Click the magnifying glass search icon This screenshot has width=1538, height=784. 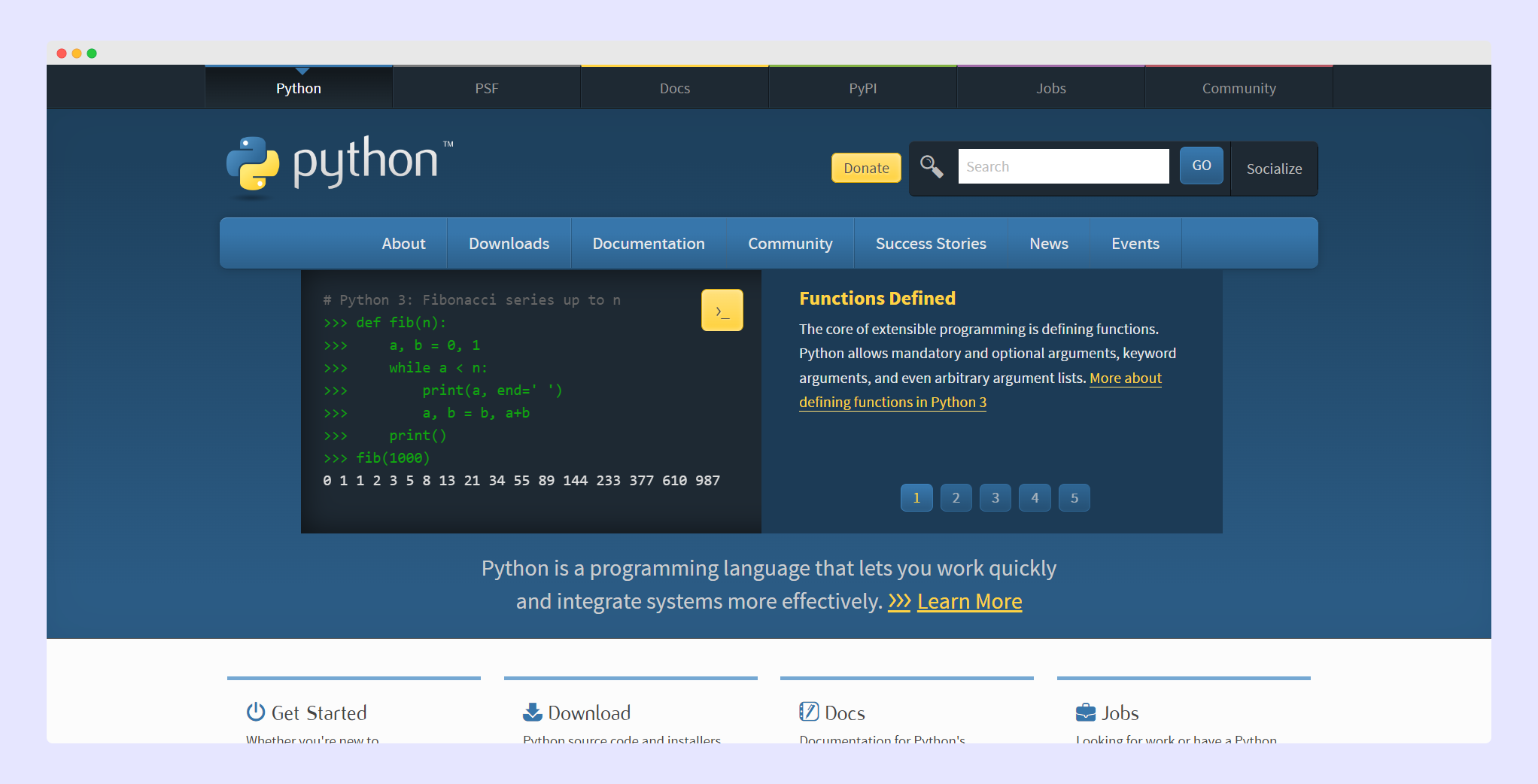[x=932, y=166]
